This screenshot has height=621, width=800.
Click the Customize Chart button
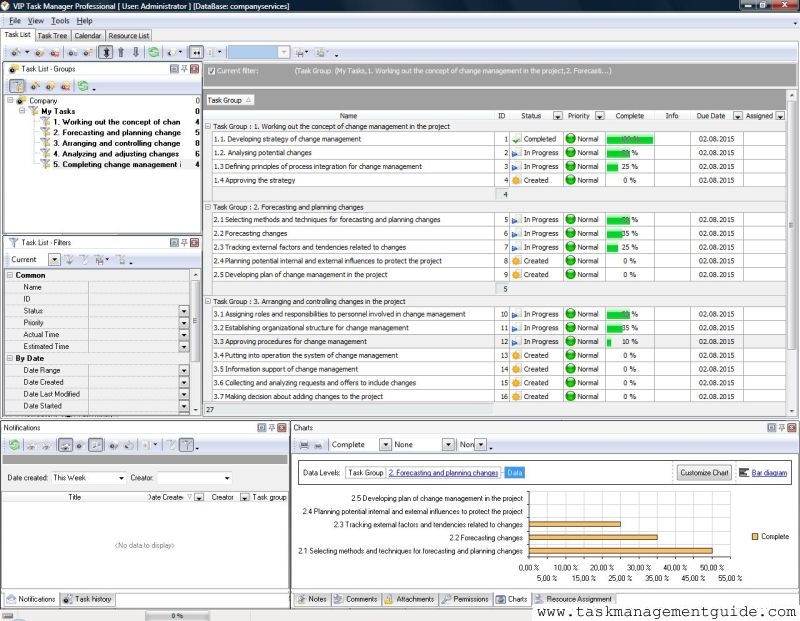coord(704,473)
